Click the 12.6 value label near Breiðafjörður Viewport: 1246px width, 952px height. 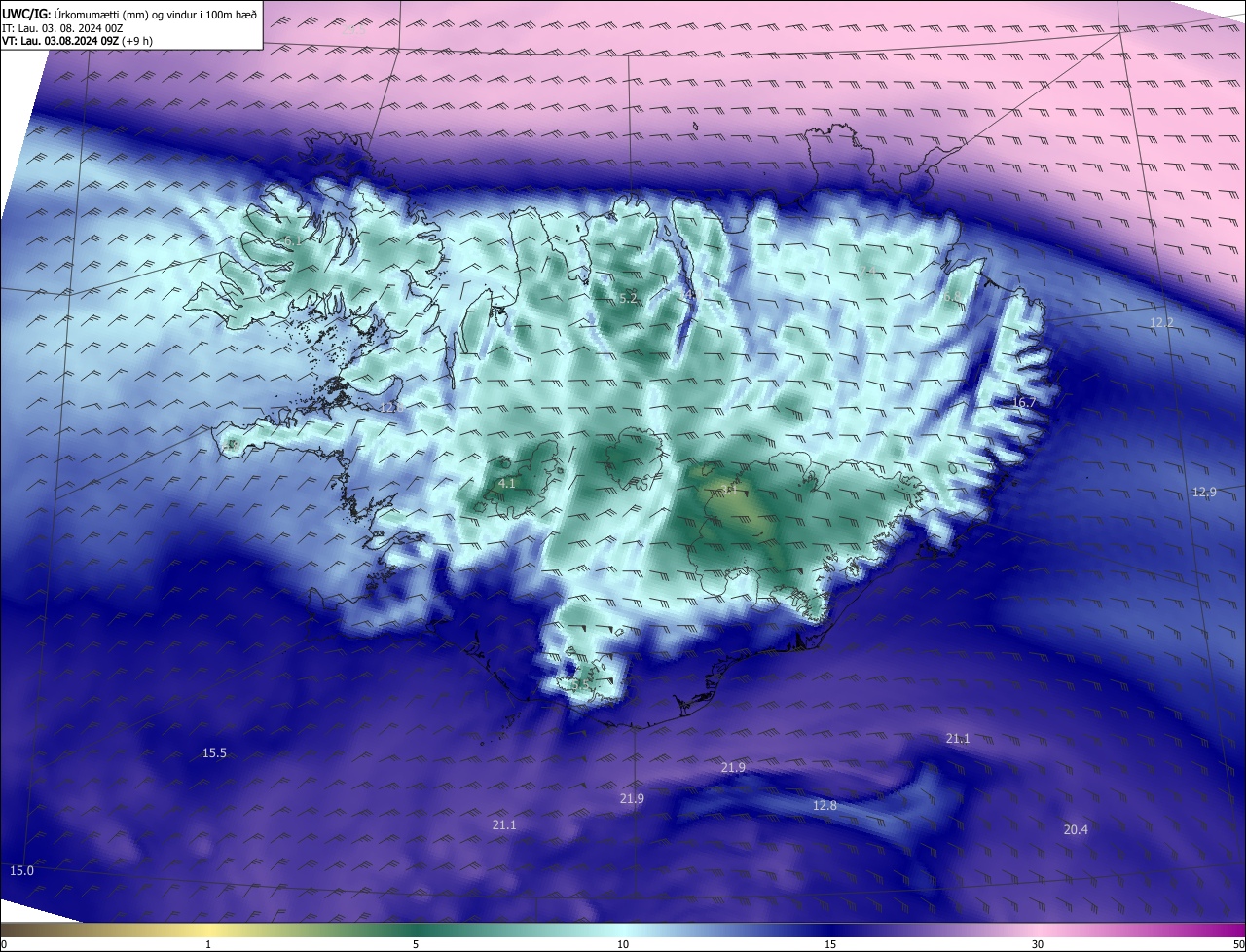coord(391,408)
